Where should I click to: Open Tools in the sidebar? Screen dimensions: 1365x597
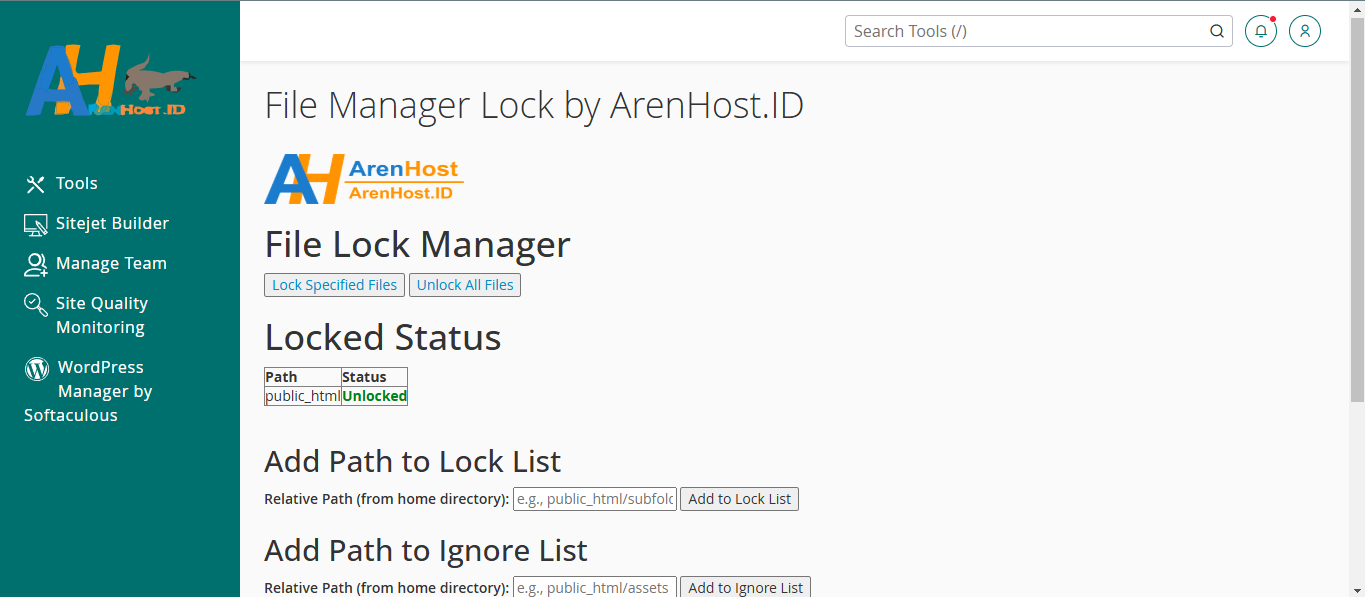coord(77,184)
